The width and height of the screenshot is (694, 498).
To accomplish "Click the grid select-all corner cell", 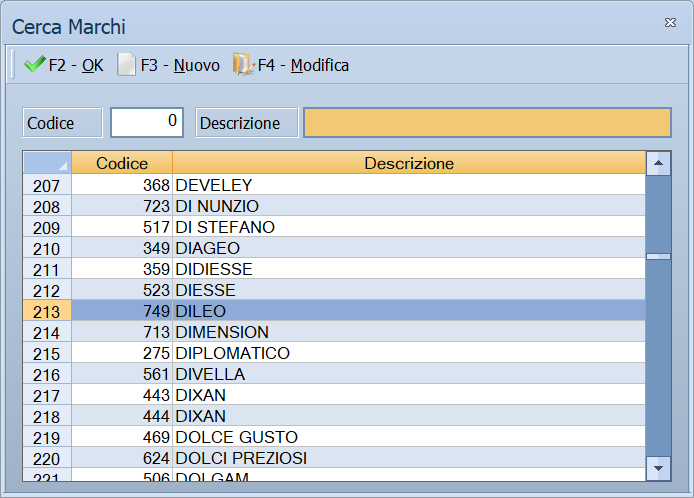I will coord(47,163).
